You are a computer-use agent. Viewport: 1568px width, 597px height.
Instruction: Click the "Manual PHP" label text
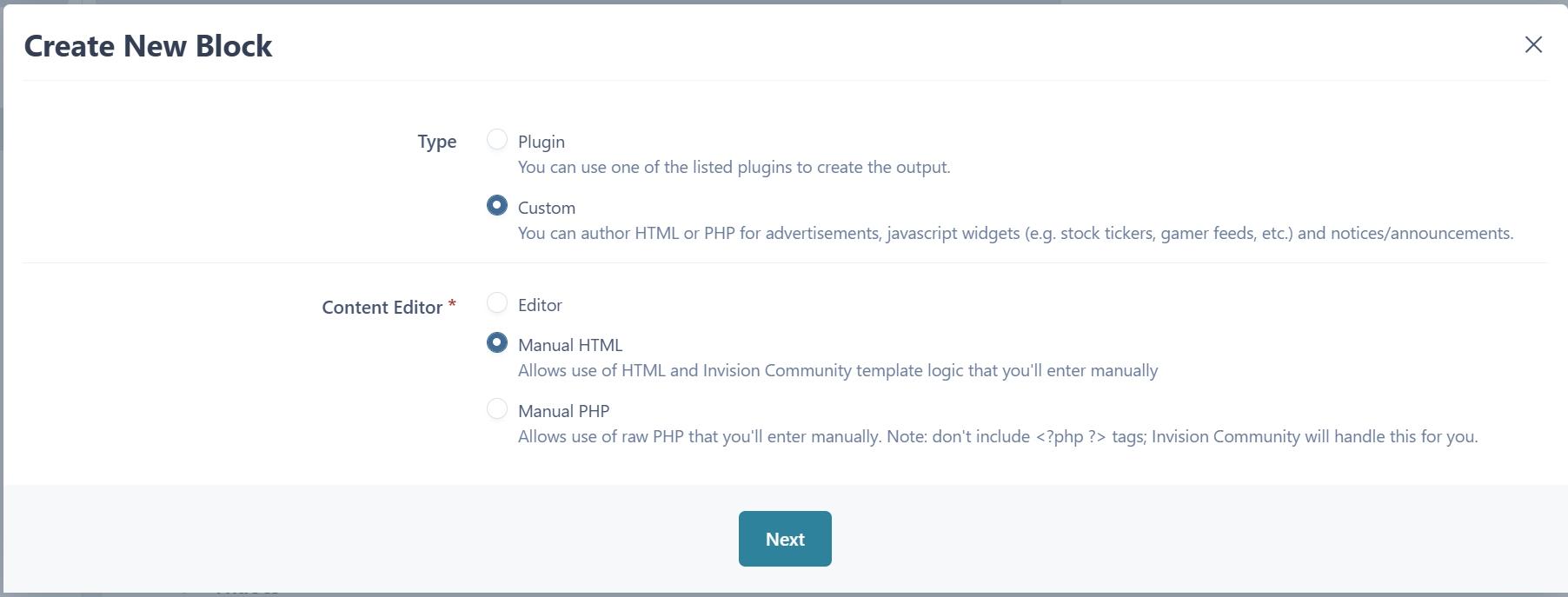tap(563, 411)
